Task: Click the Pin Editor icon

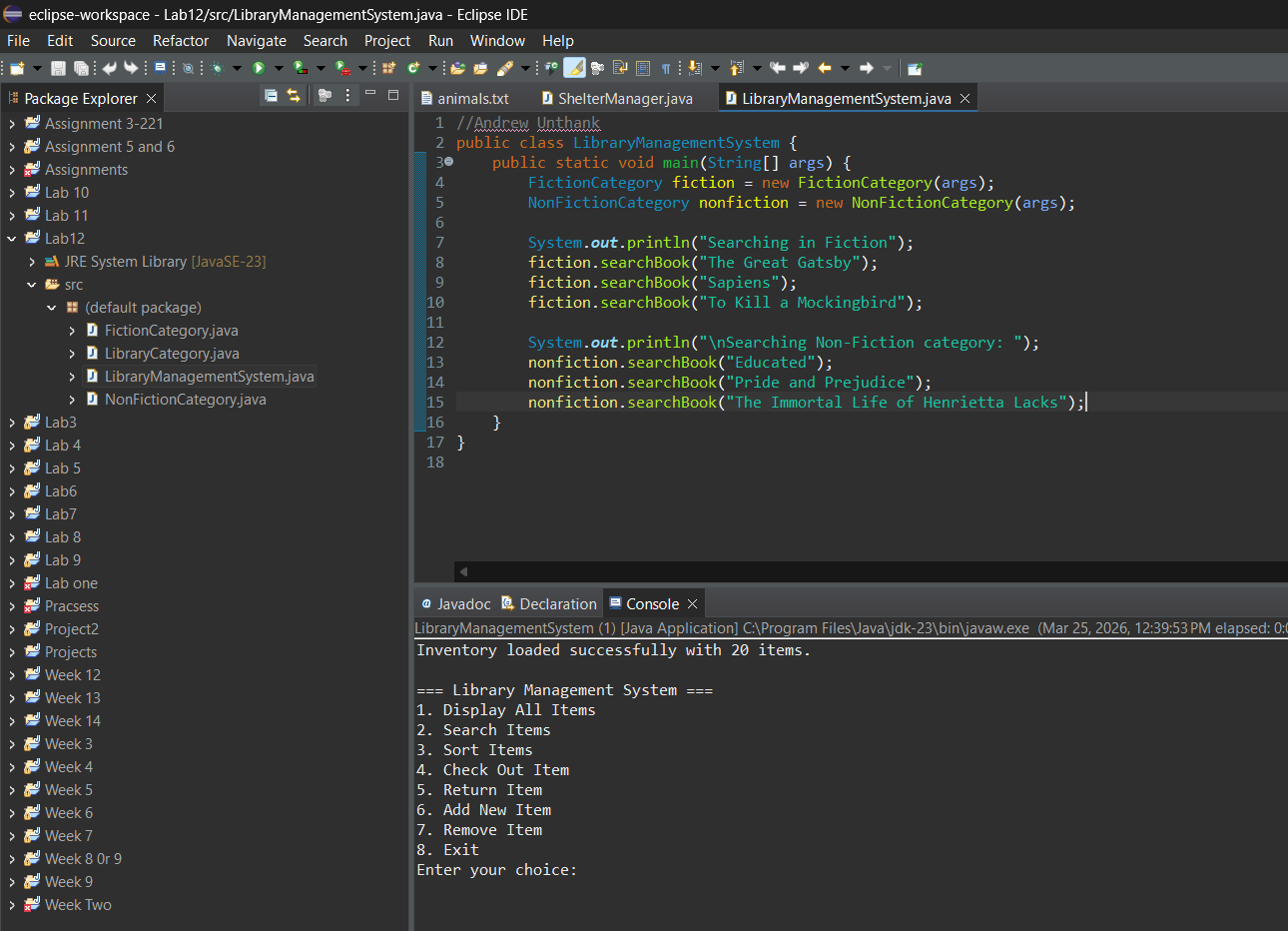Action: (915, 68)
